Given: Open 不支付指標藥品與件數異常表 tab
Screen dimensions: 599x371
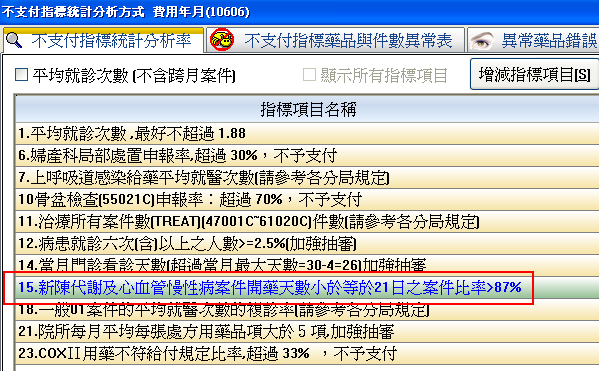Looking at the screenshot, I should coord(335,40).
